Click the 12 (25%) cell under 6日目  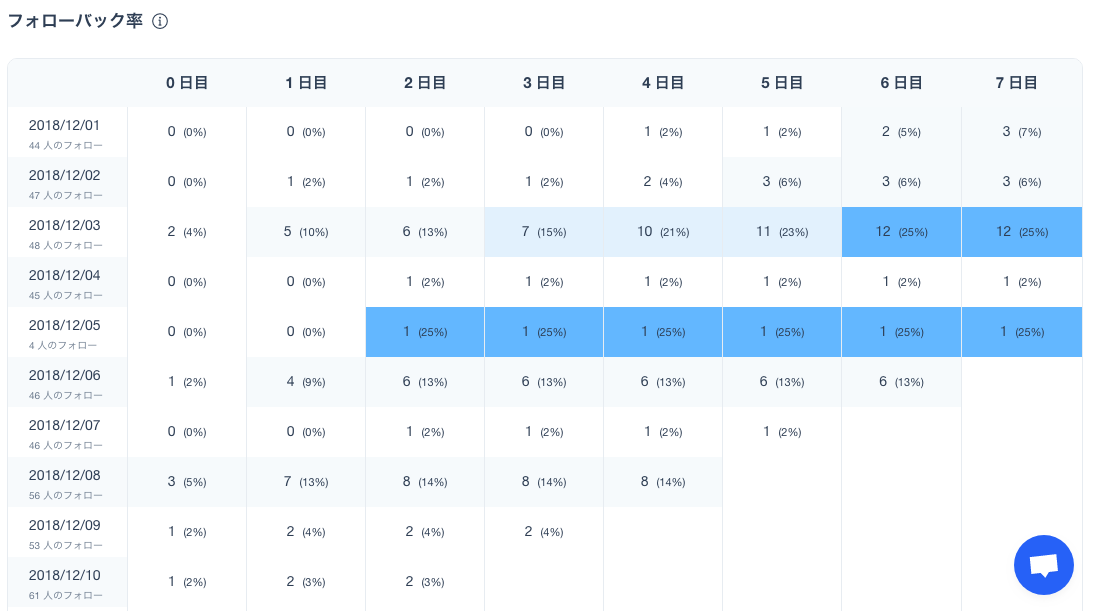pos(902,232)
